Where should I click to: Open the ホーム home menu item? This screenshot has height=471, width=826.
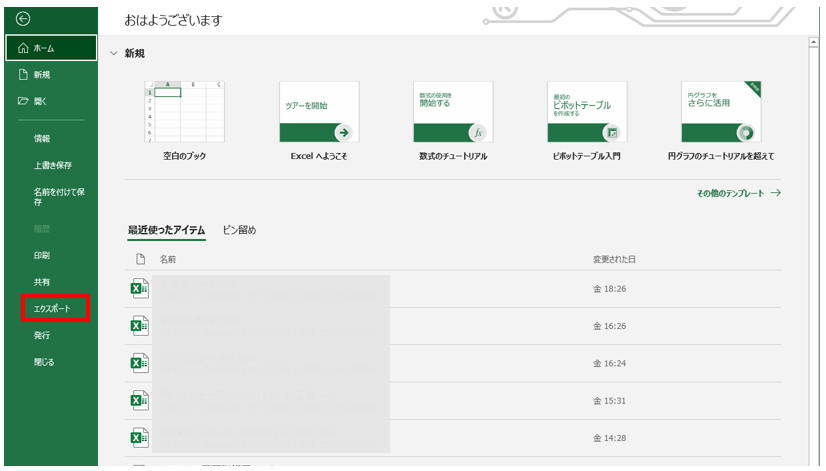pos(50,48)
